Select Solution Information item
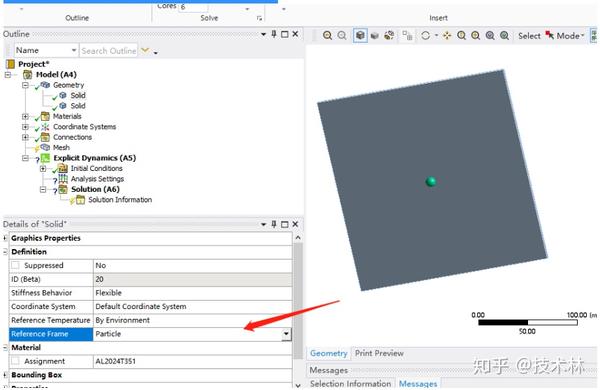This screenshot has height=390, width=600. (120, 200)
